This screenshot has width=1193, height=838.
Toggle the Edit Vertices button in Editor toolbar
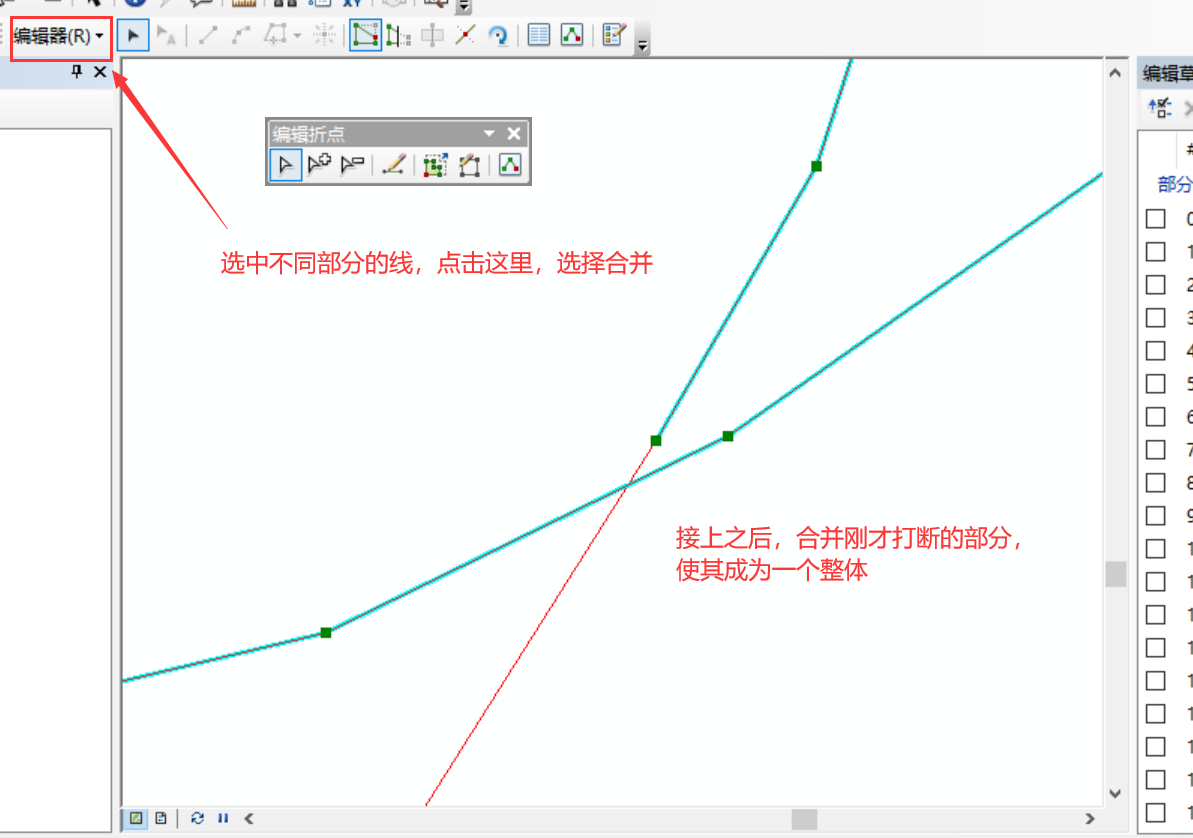pos(365,35)
